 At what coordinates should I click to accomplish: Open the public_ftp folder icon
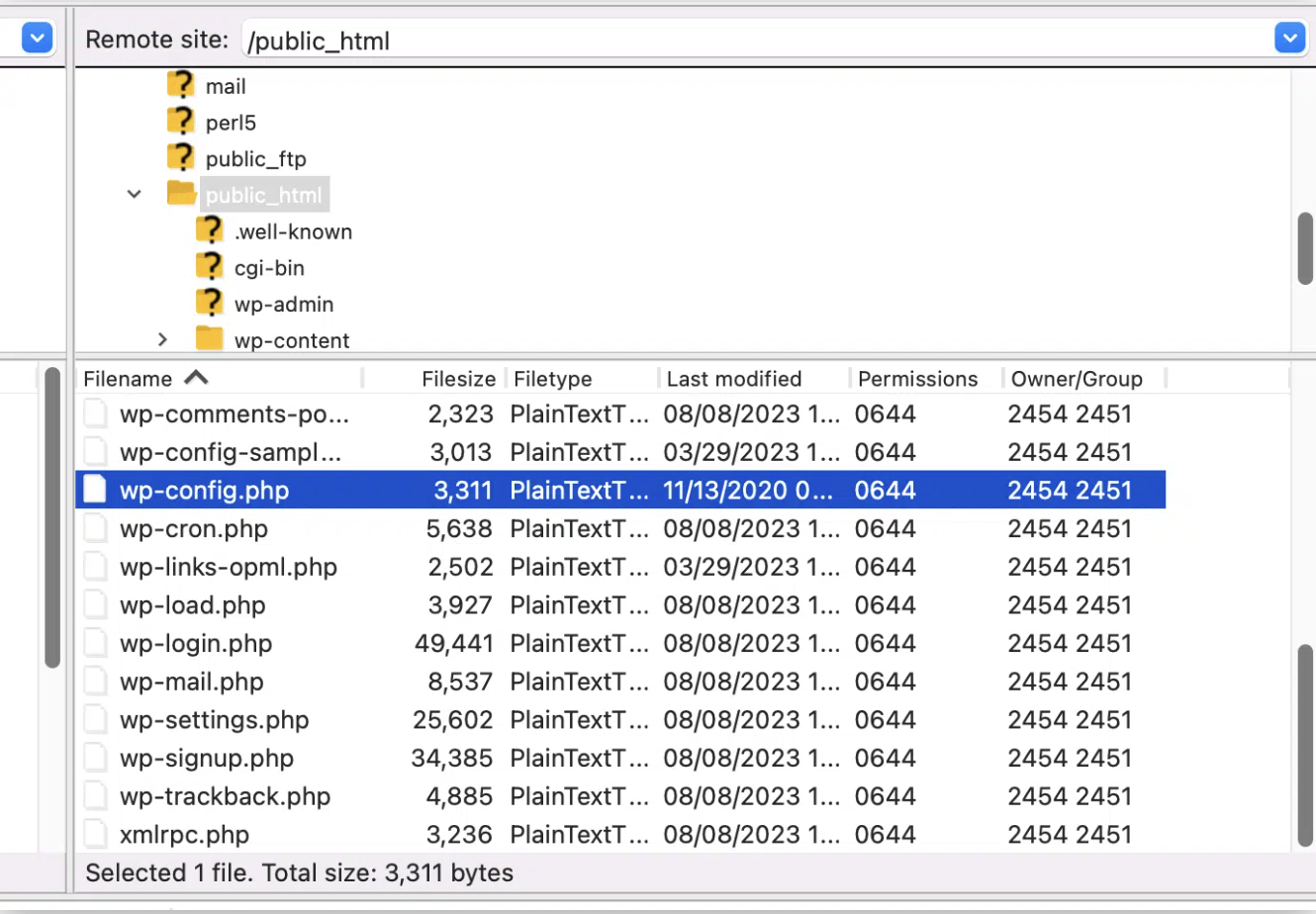181,158
